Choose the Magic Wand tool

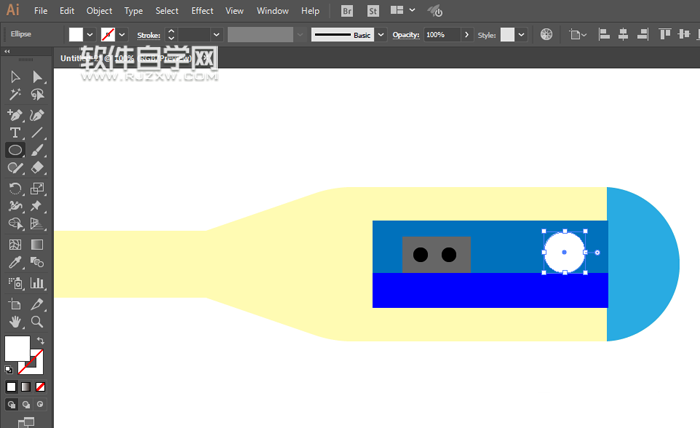15,95
